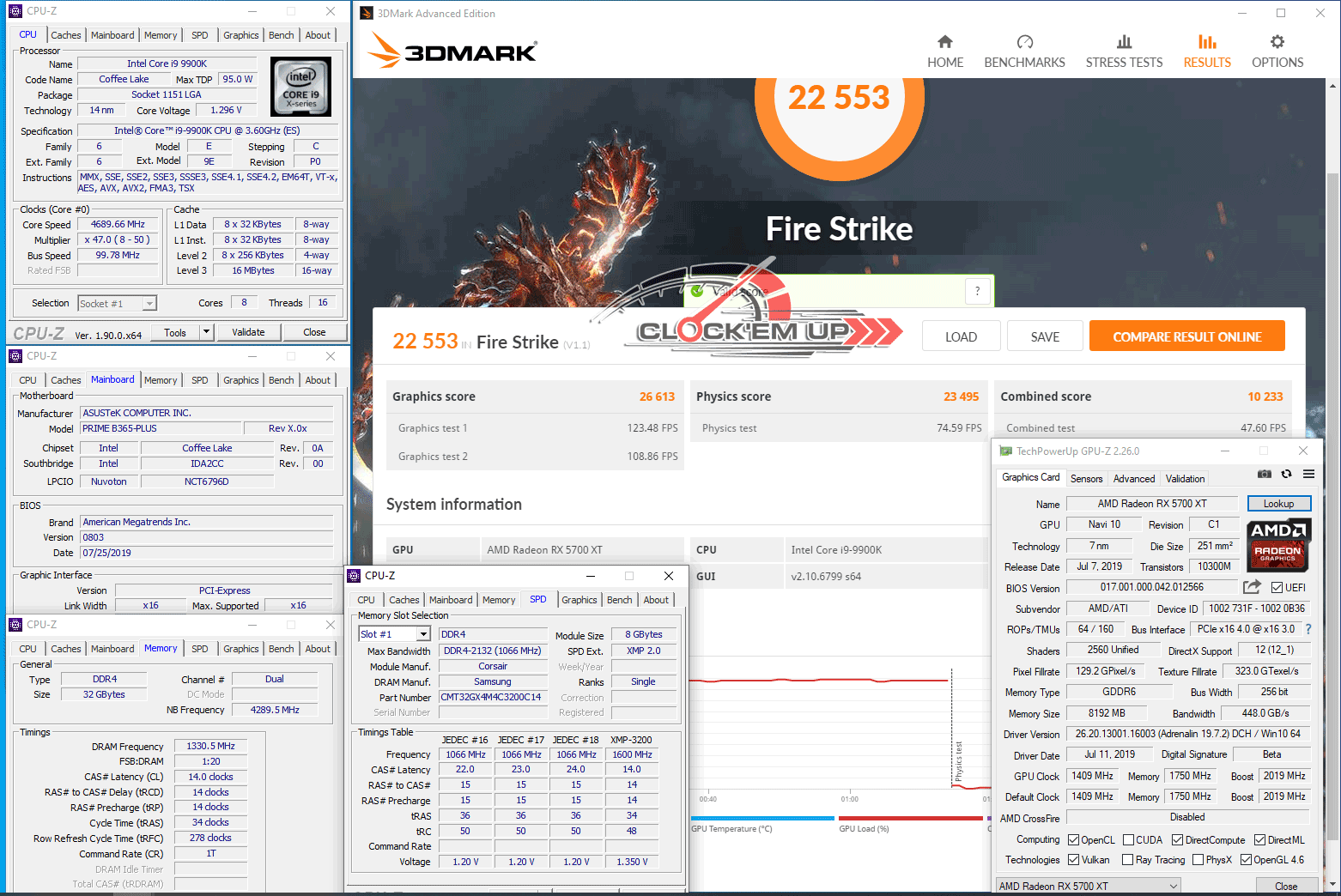The image size is (1341, 896).
Task: Expand the CPU-Z Tools dropdown arrow
Action: pyautogui.click(x=206, y=332)
